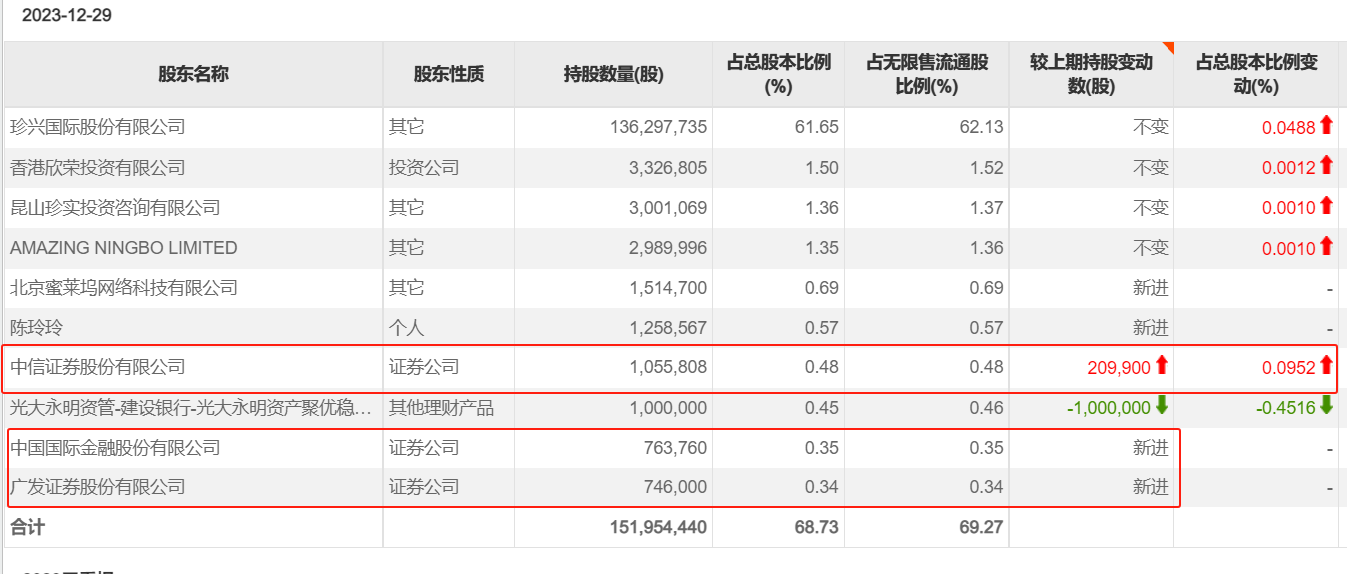
Task: Click green down arrow beside -0.4516
Action: point(1326,406)
